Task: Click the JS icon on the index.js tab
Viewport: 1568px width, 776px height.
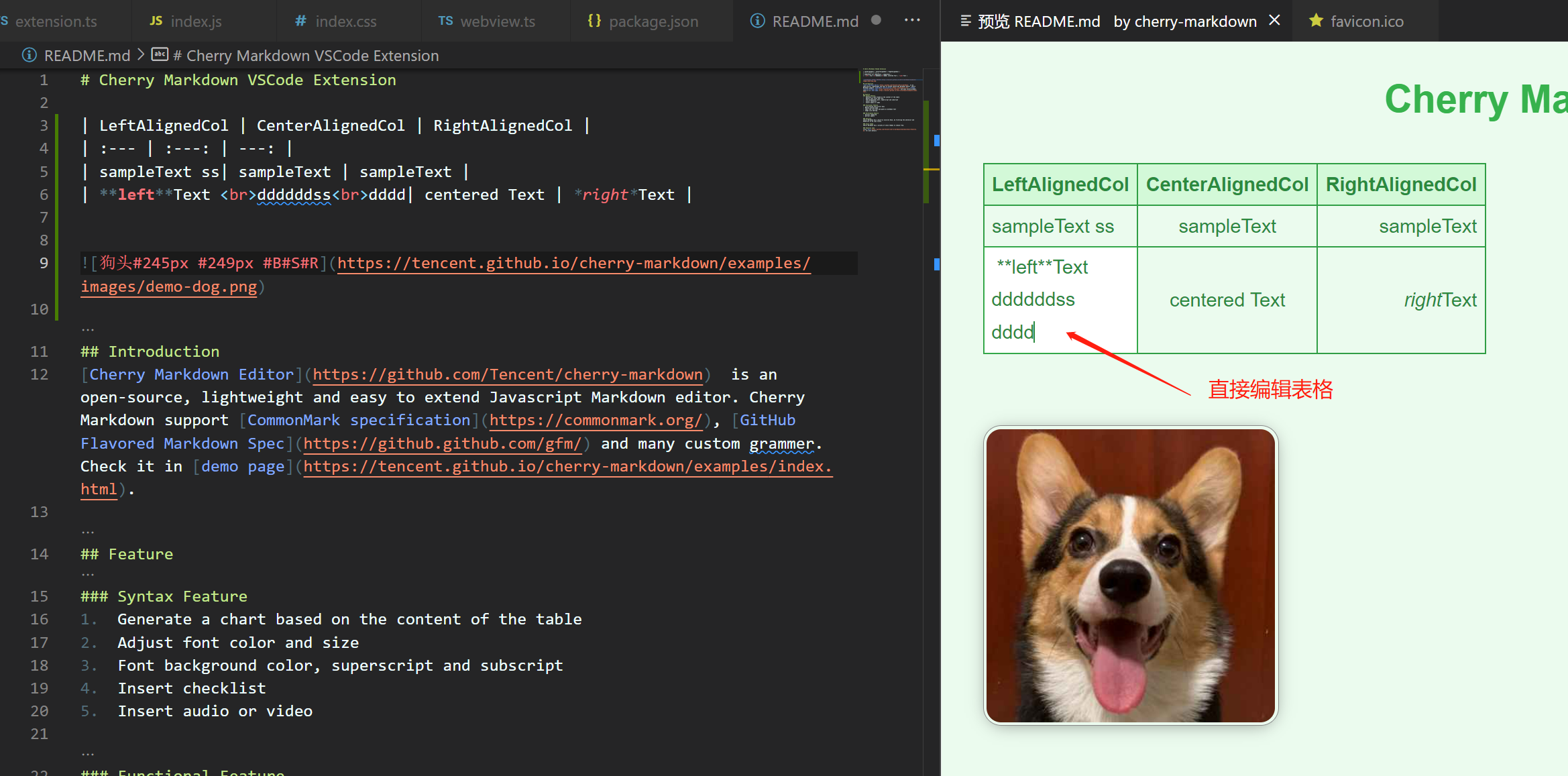Action: pos(156,21)
